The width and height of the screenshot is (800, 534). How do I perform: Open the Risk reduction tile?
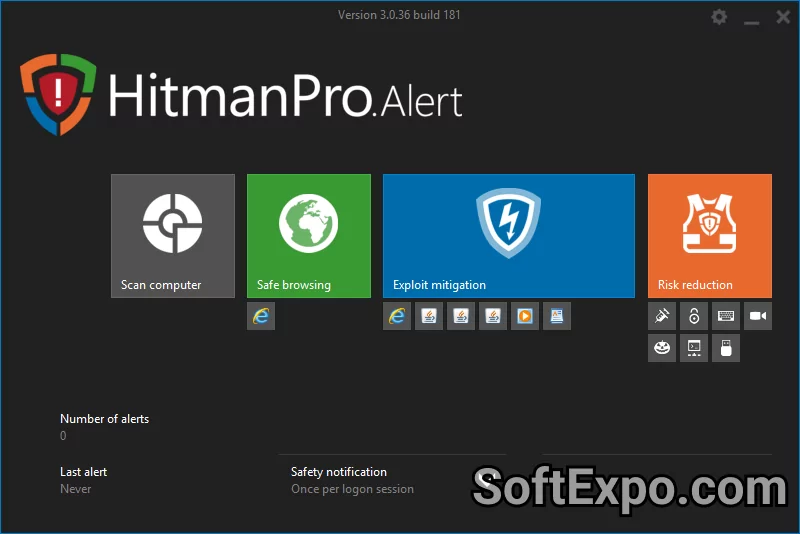[x=710, y=236]
